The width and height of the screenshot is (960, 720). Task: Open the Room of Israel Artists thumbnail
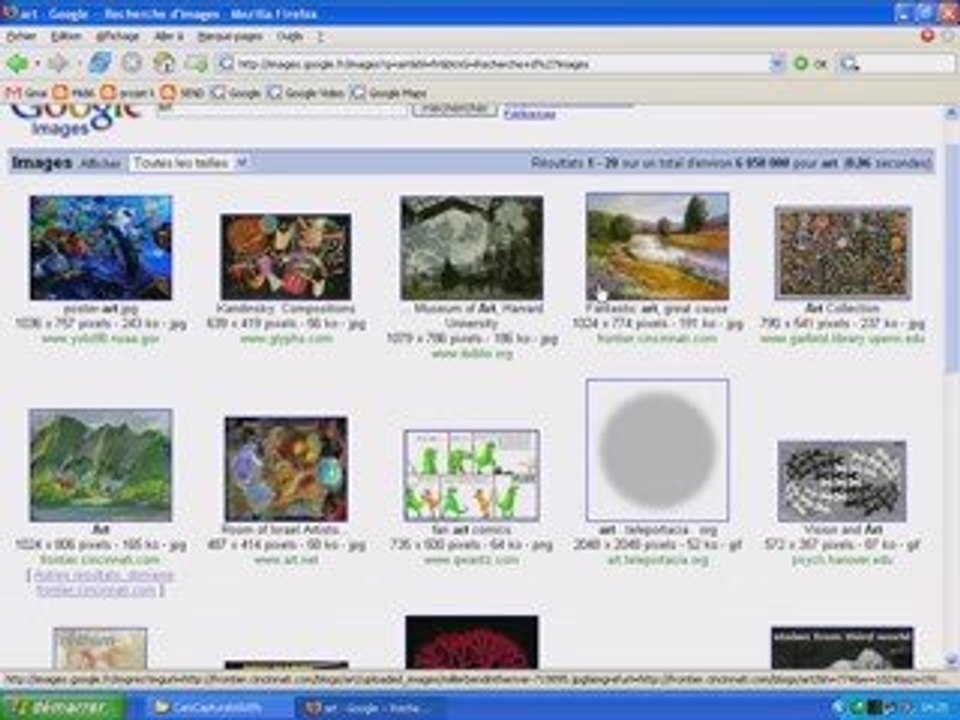pyautogui.click(x=286, y=469)
